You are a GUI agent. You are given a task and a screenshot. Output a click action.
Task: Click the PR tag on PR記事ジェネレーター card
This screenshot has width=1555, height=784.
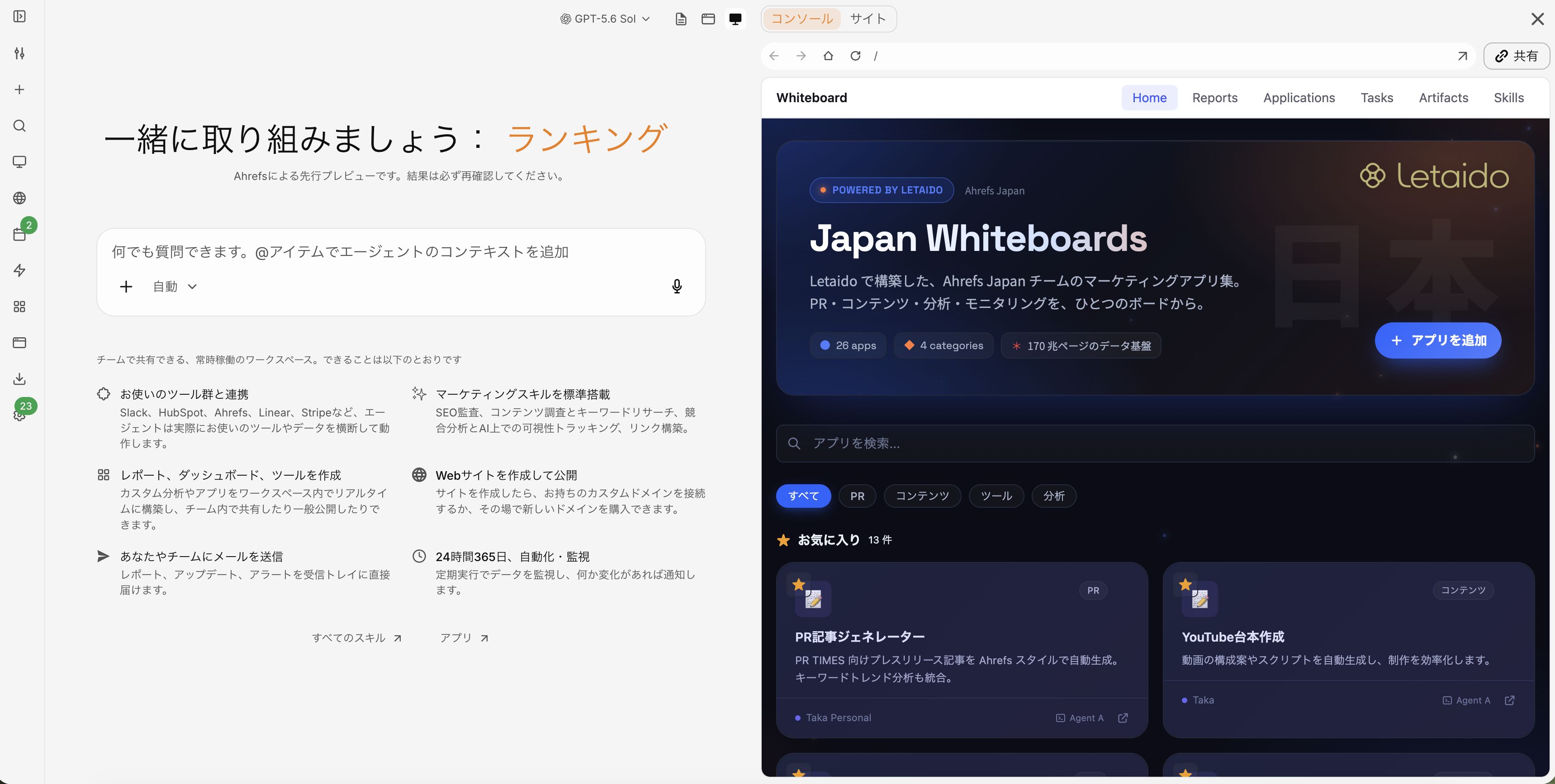point(1093,590)
